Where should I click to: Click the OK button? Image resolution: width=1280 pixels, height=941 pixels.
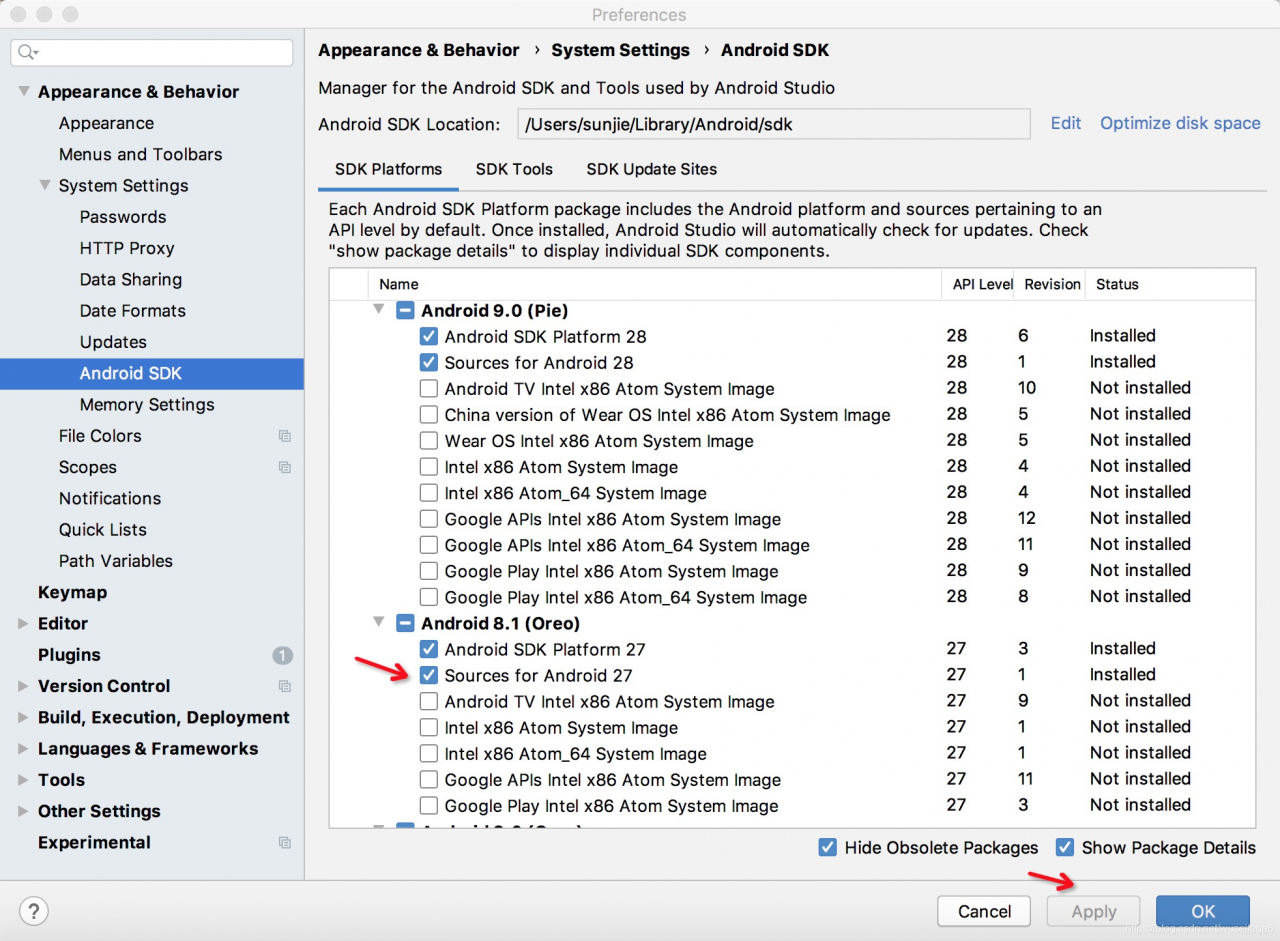[x=1203, y=911]
